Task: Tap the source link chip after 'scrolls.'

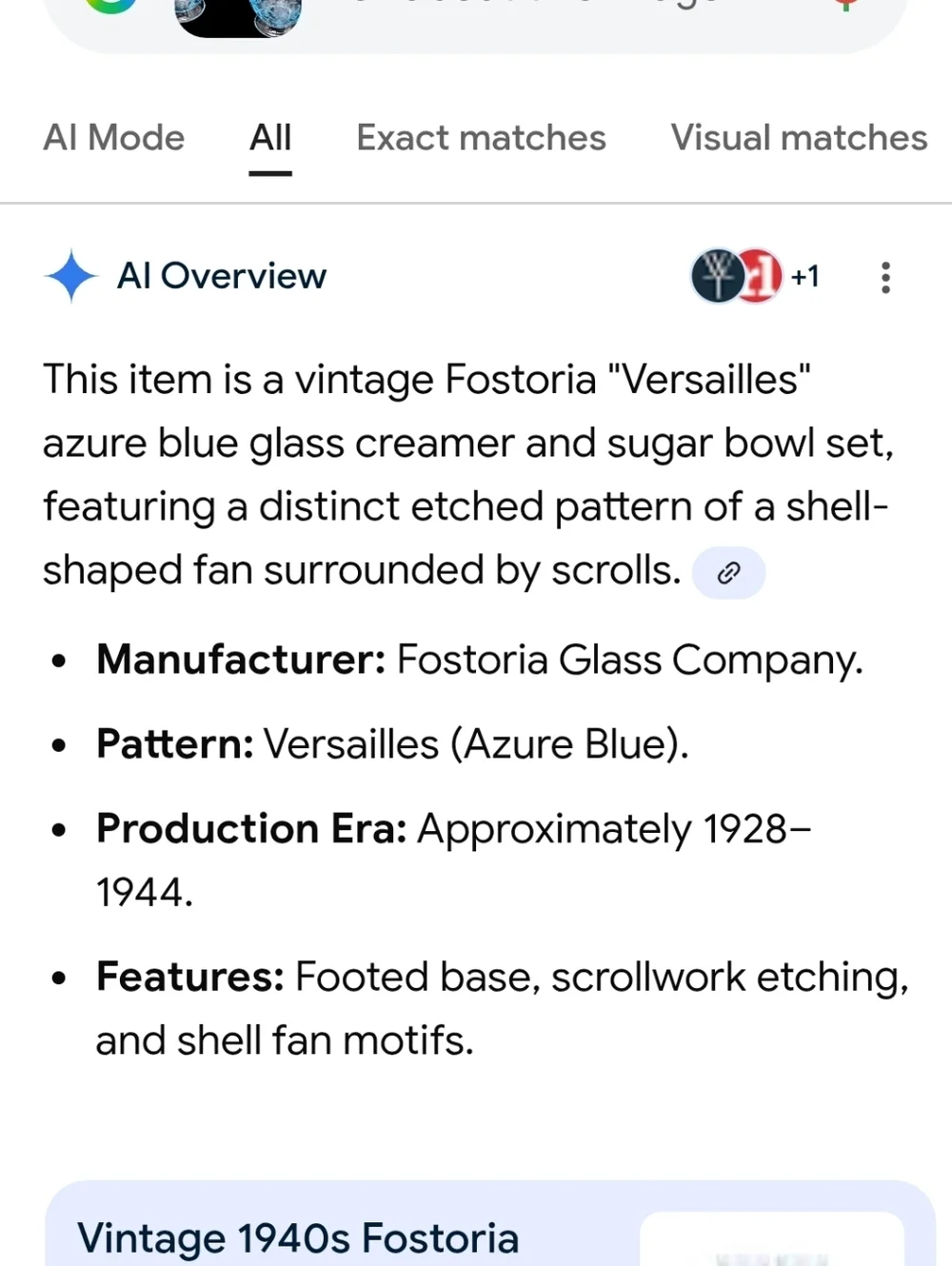Action: pyautogui.click(x=728, y=572)
